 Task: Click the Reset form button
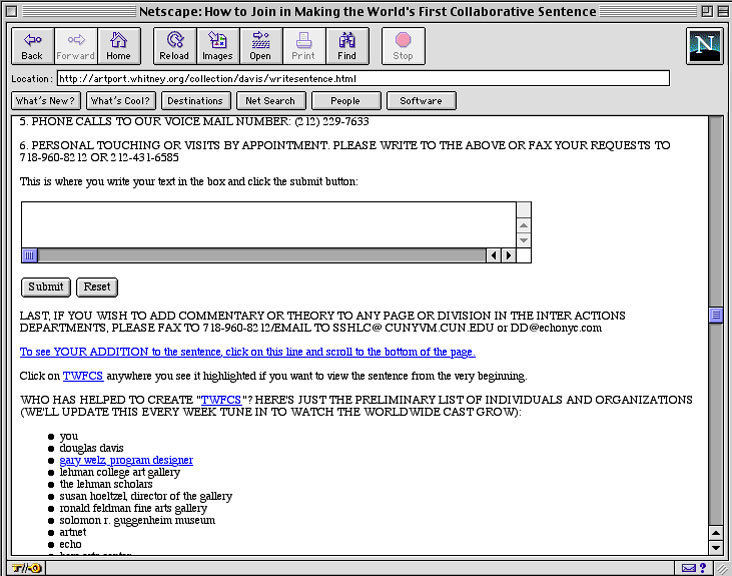97,287
